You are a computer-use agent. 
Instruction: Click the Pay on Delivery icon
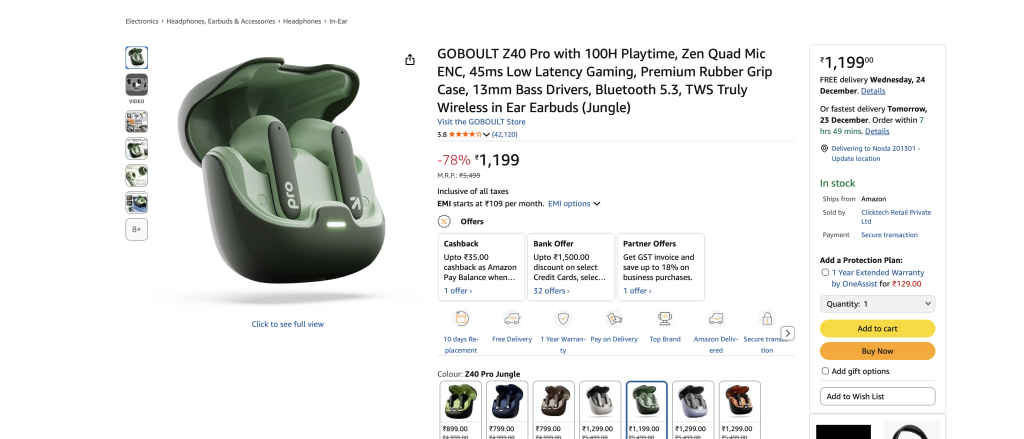pyautogui.click(x=615, y=319)
